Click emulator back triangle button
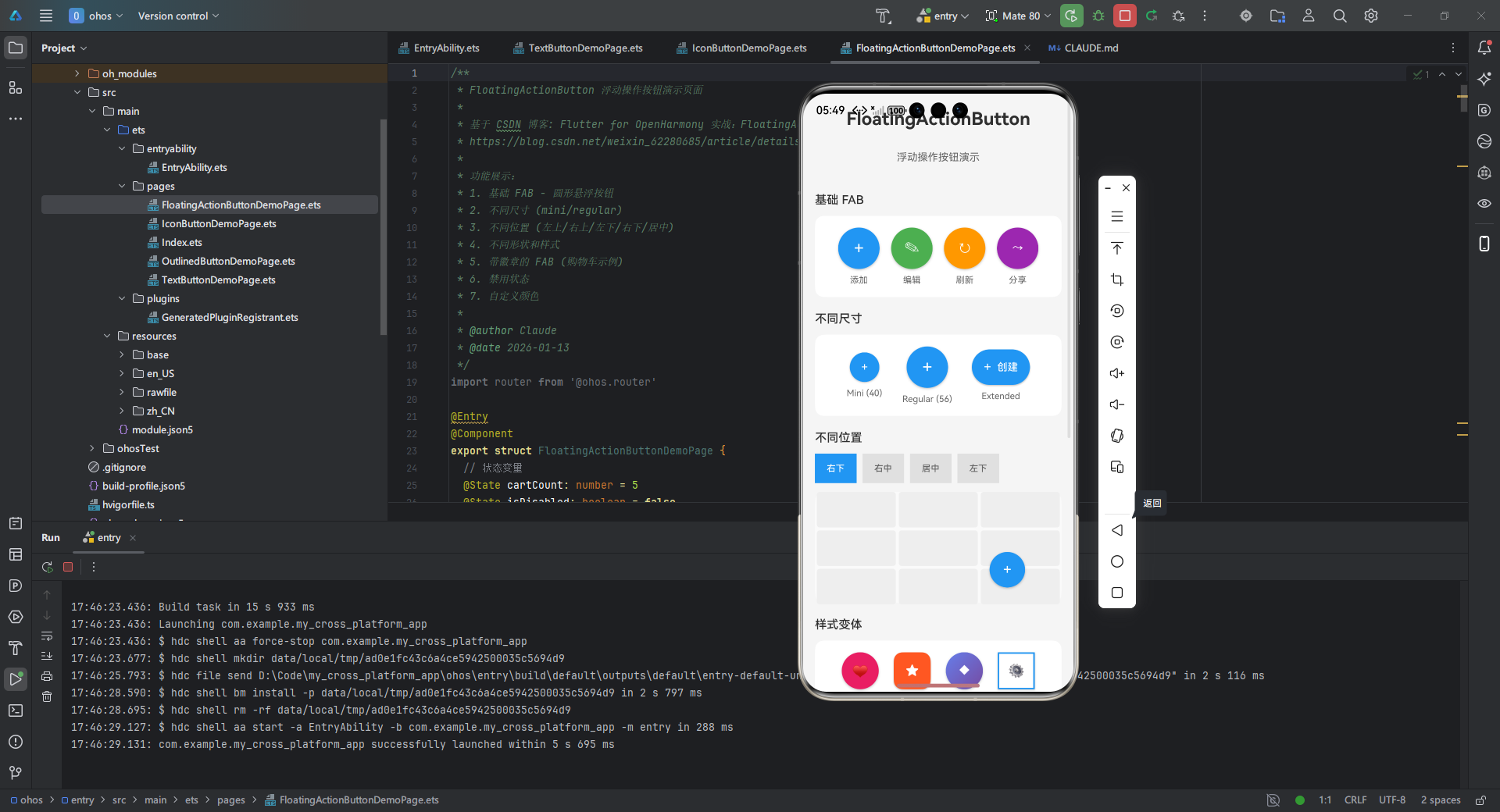 (x=1117, y=530)
